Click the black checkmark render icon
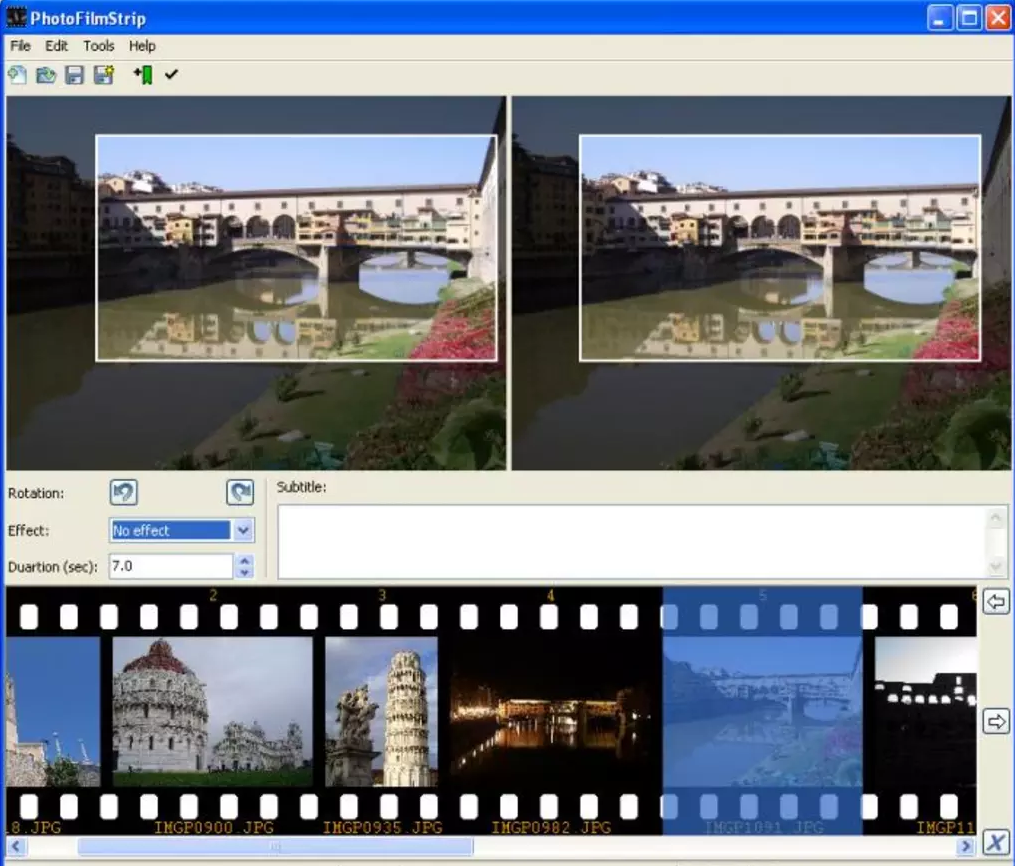1015x866 pixels. tap(171, 75)
